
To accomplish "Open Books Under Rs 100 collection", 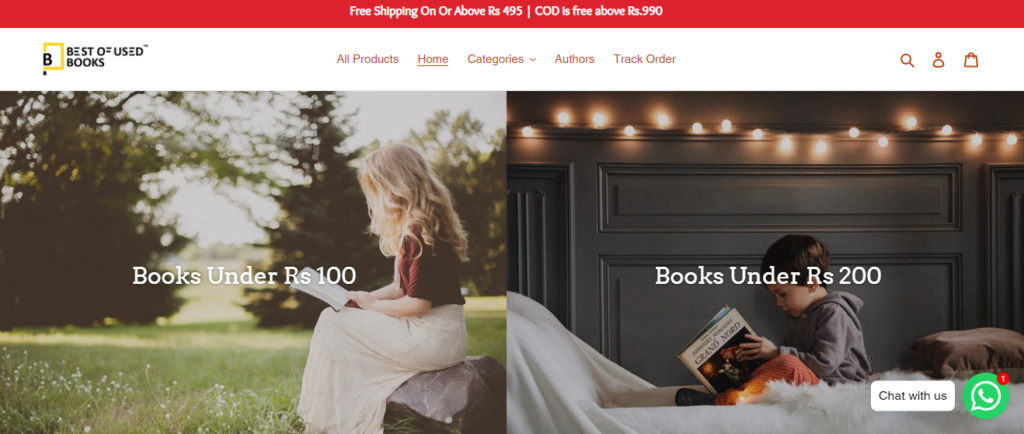I will pyautogui.click(x=244, y=275).
